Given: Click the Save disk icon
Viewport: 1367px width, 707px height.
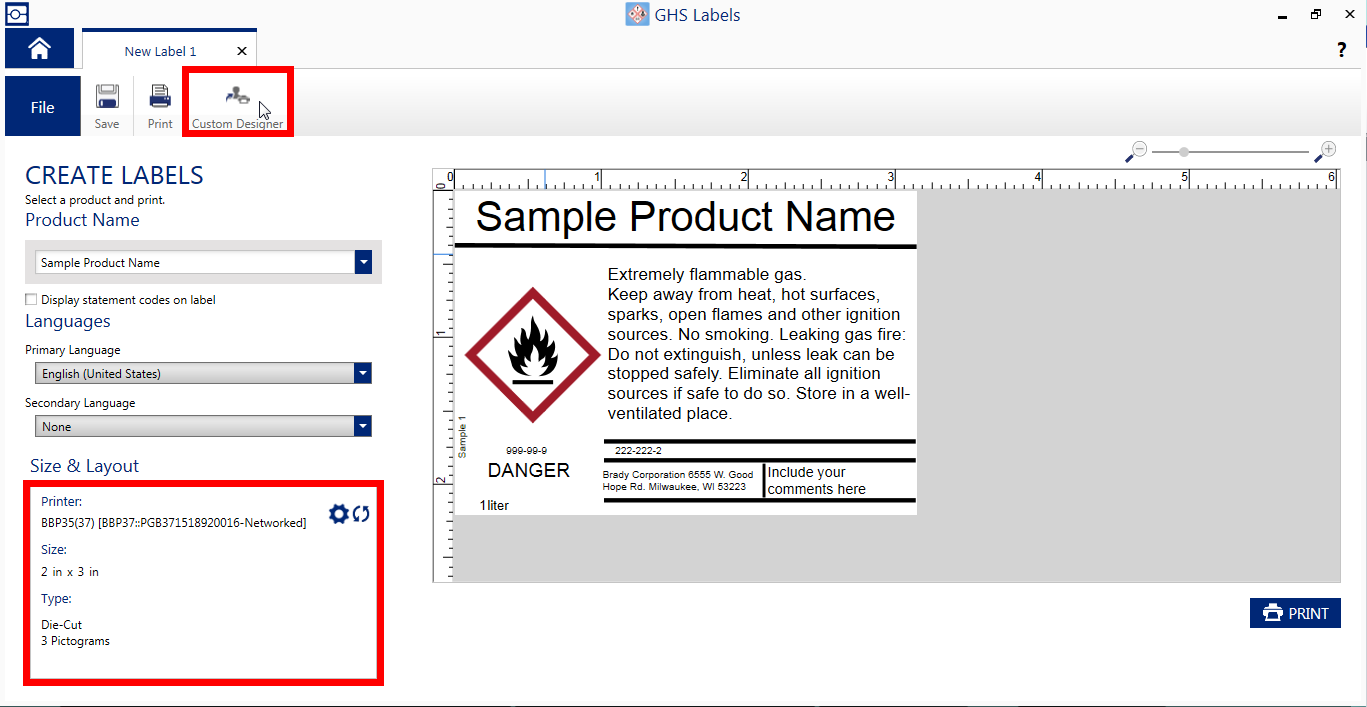Looking at the screenshot, I should point(107,97).
